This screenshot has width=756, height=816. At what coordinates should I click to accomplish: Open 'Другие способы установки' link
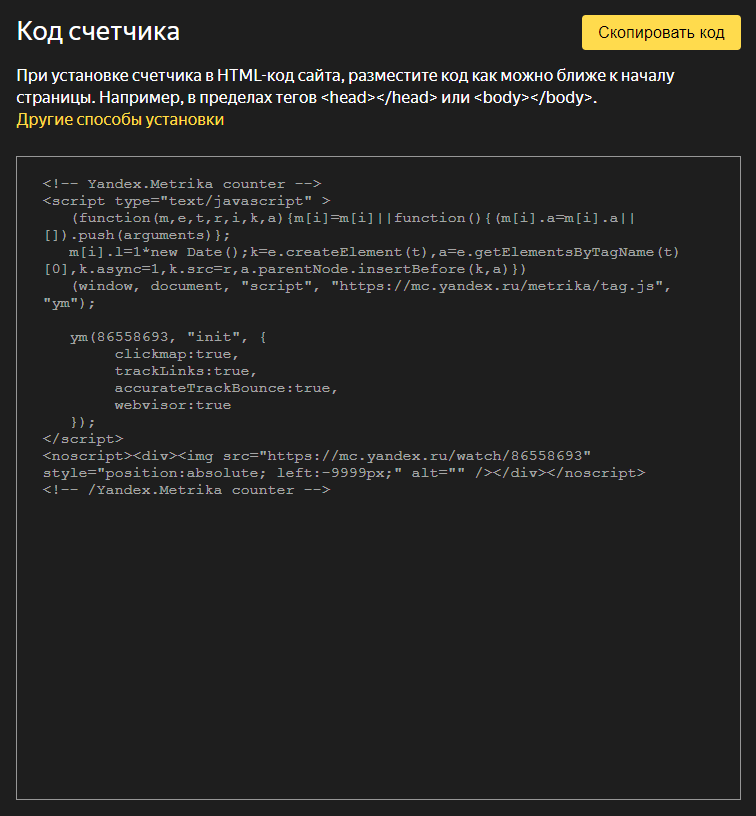[120, 119]
